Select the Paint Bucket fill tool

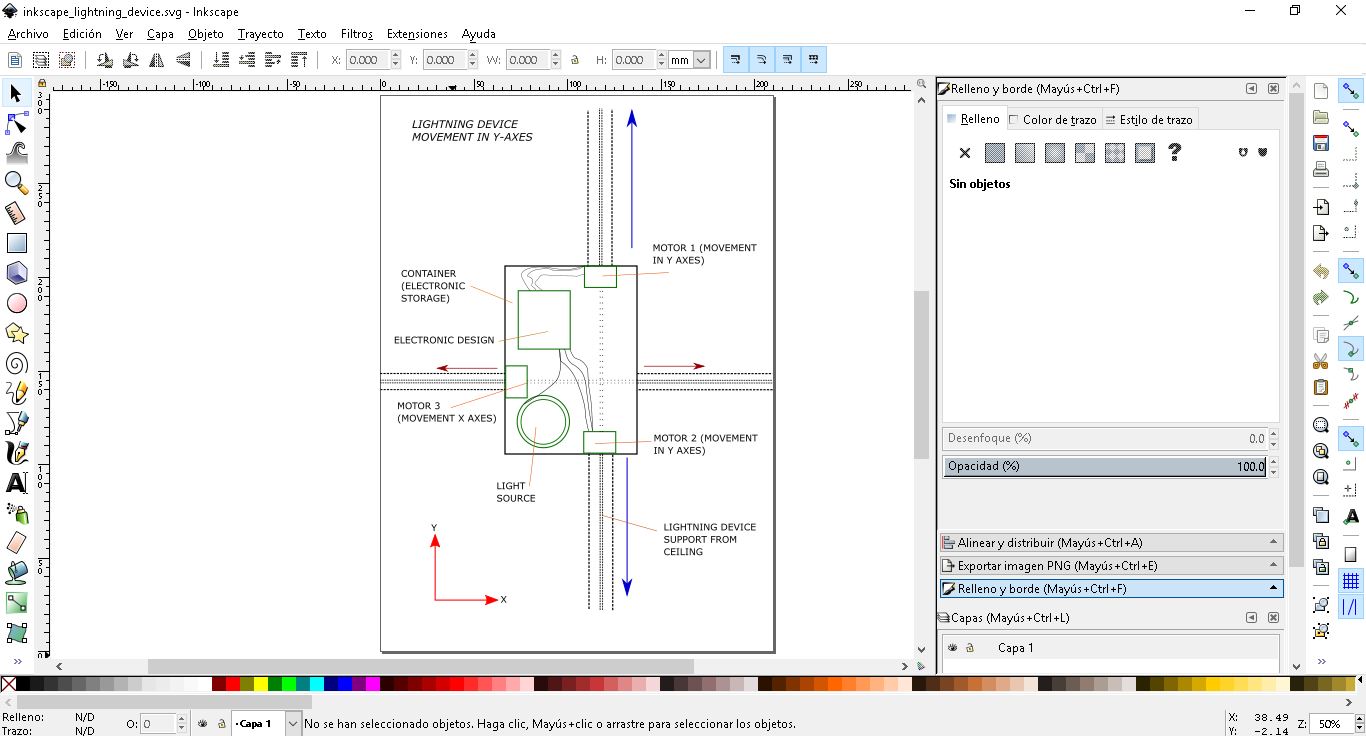pos(16,573)
